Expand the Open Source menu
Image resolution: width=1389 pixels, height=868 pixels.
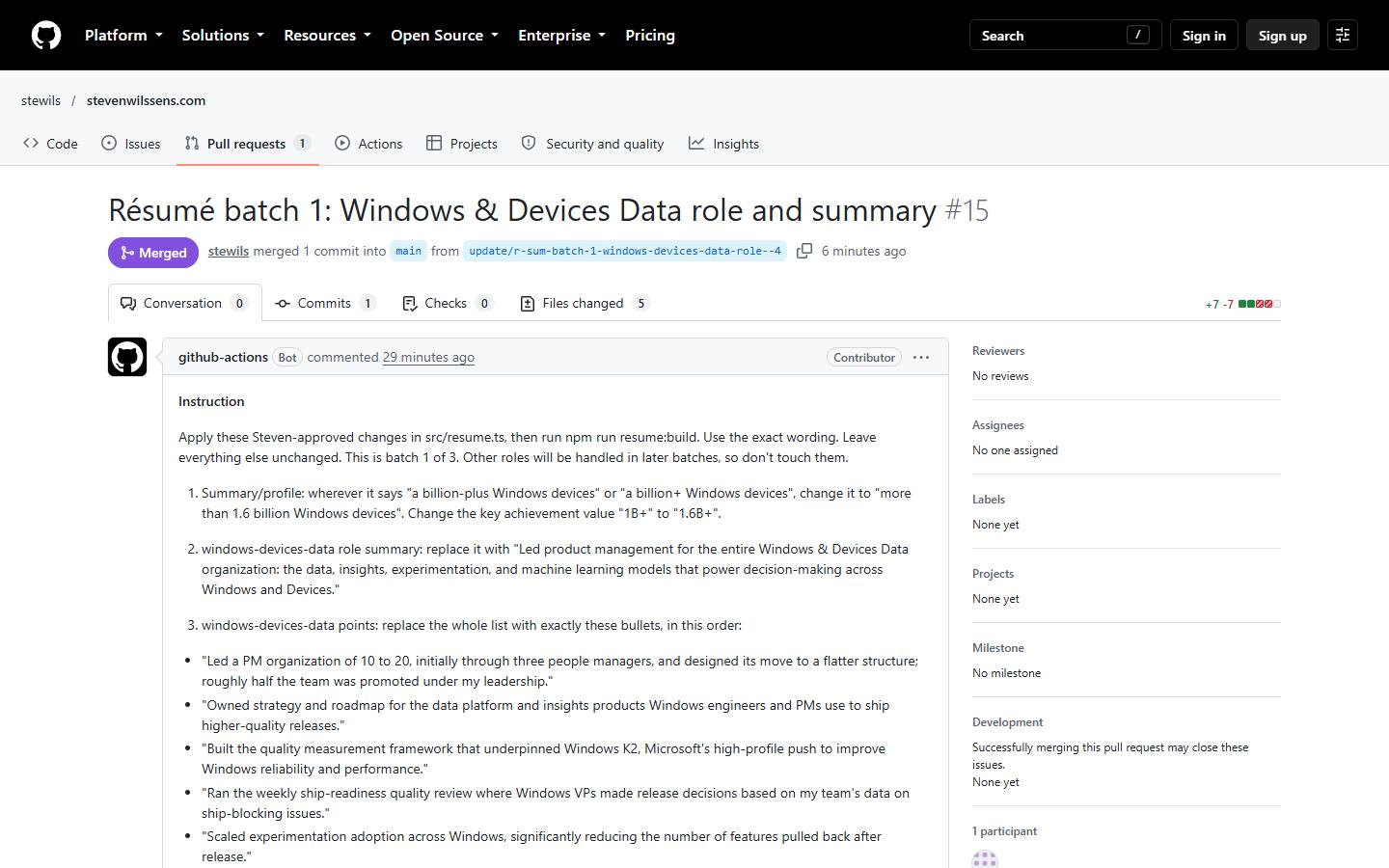445,36
